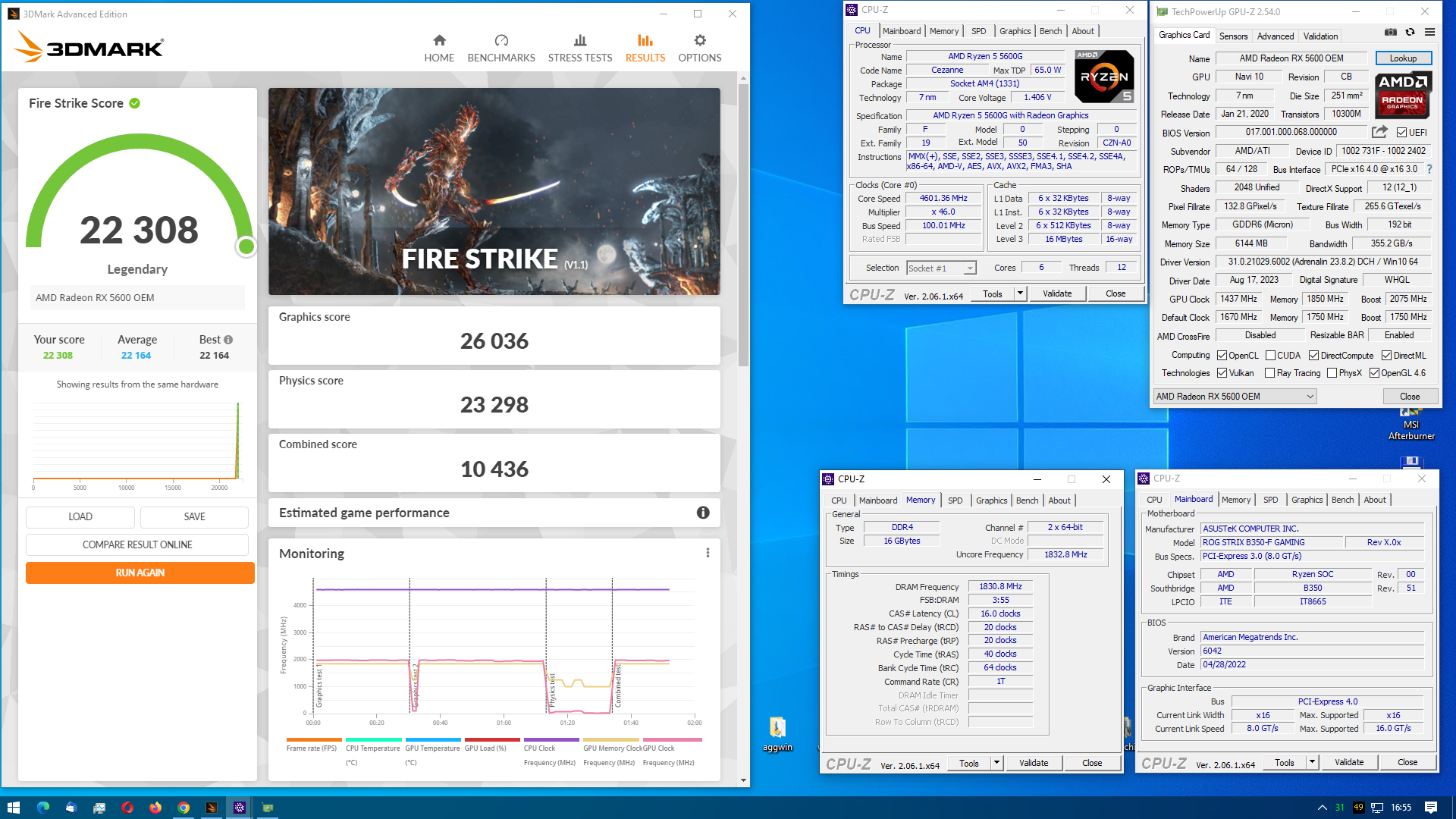Viewport: 1456px width, 819px height.
Task: Open Socket #1 selection dropdown in CPU-Z
Action: point(941,268)
